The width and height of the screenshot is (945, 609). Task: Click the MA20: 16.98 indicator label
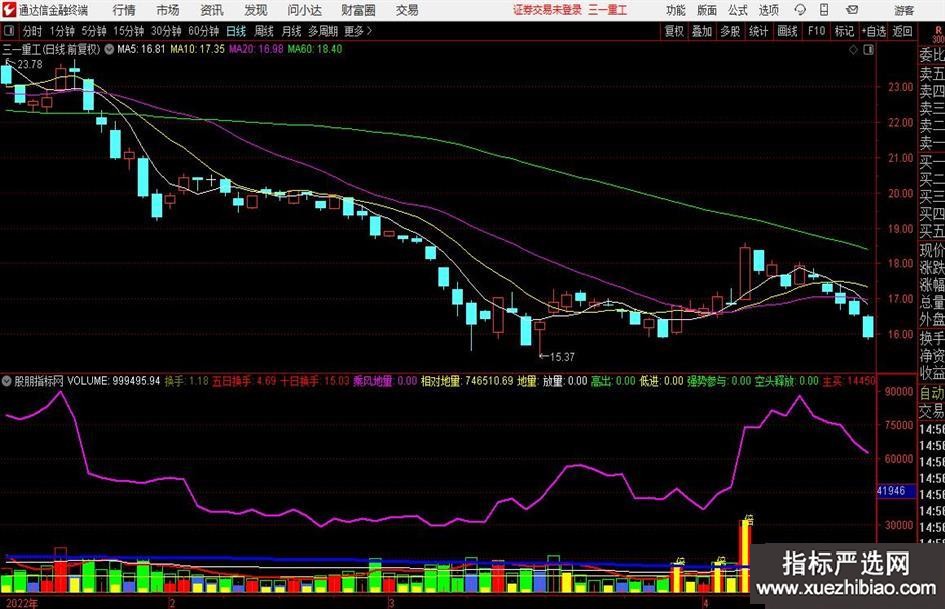pyautogui.click(x=256, y=49)
